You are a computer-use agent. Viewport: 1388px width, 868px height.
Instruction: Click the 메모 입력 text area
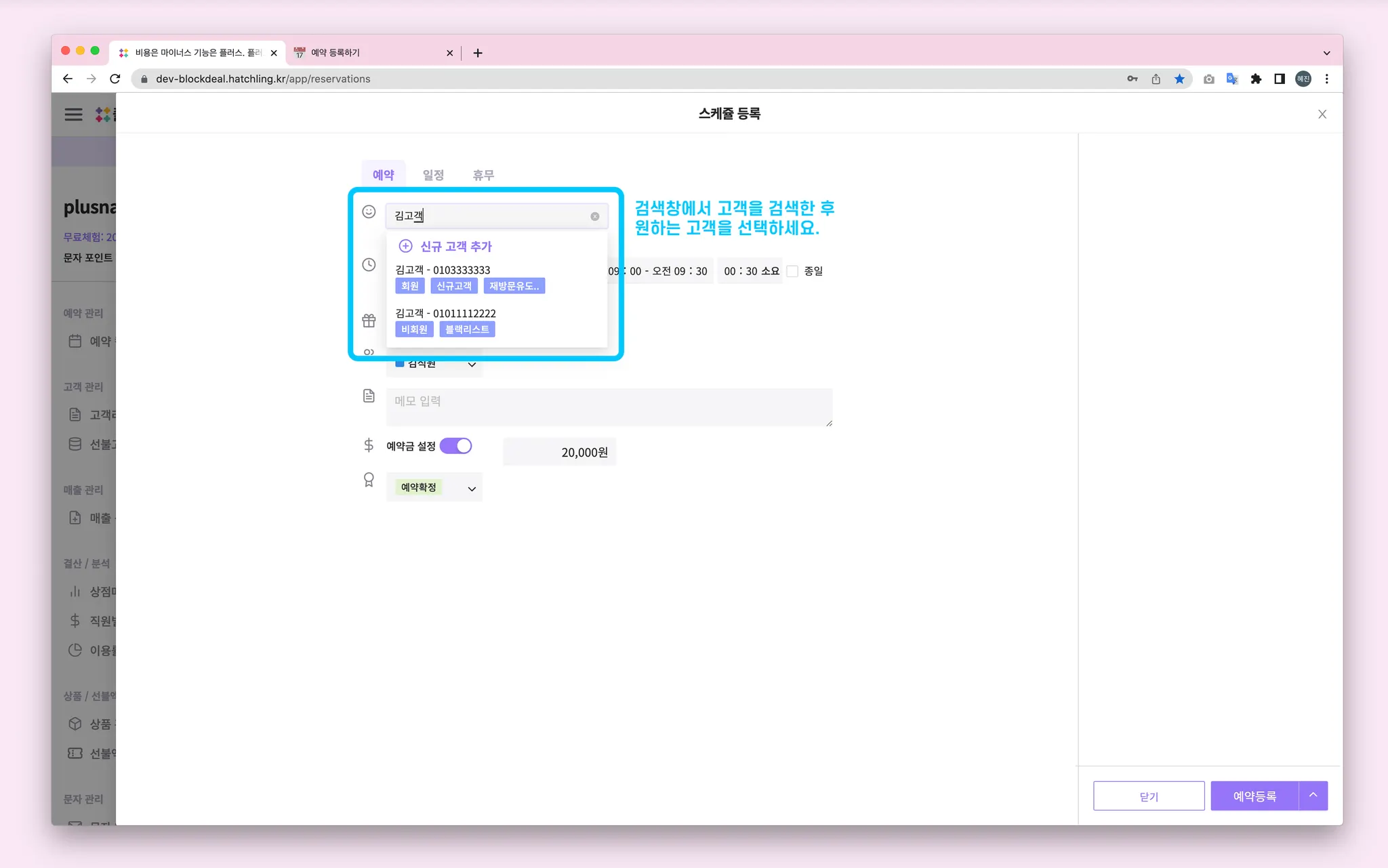point(609,407)
